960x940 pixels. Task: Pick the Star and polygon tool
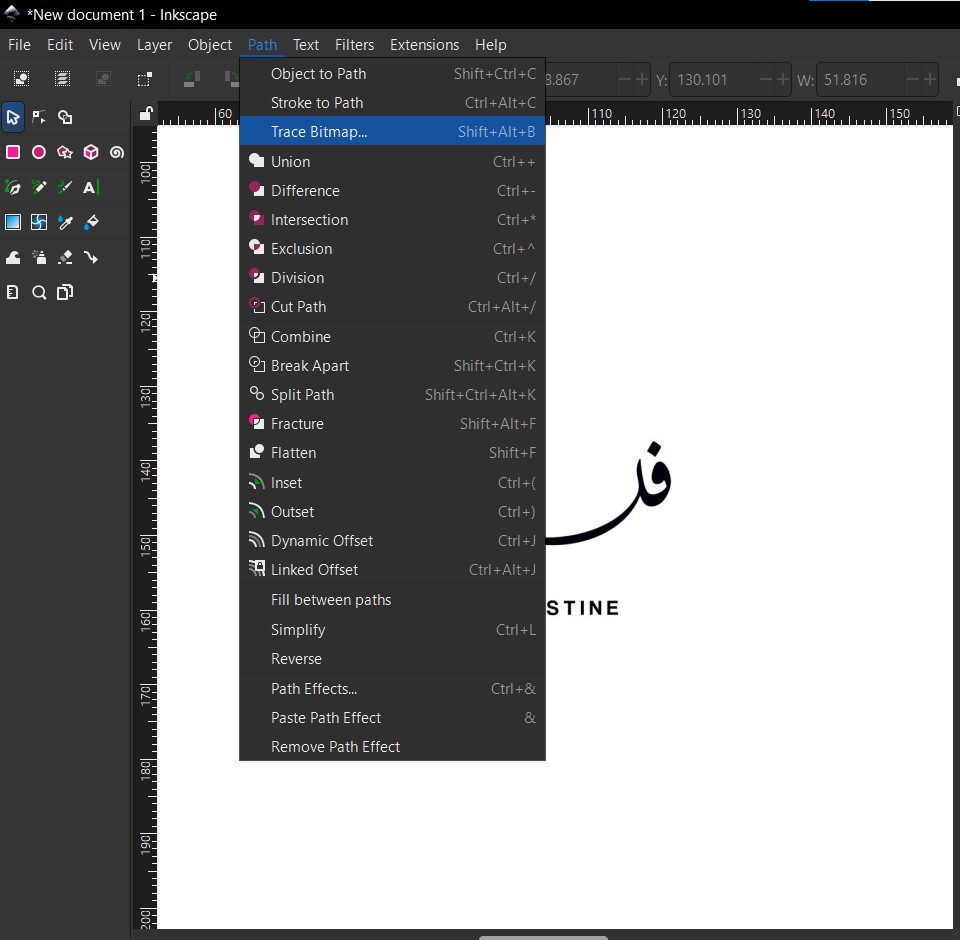point(64,152)
